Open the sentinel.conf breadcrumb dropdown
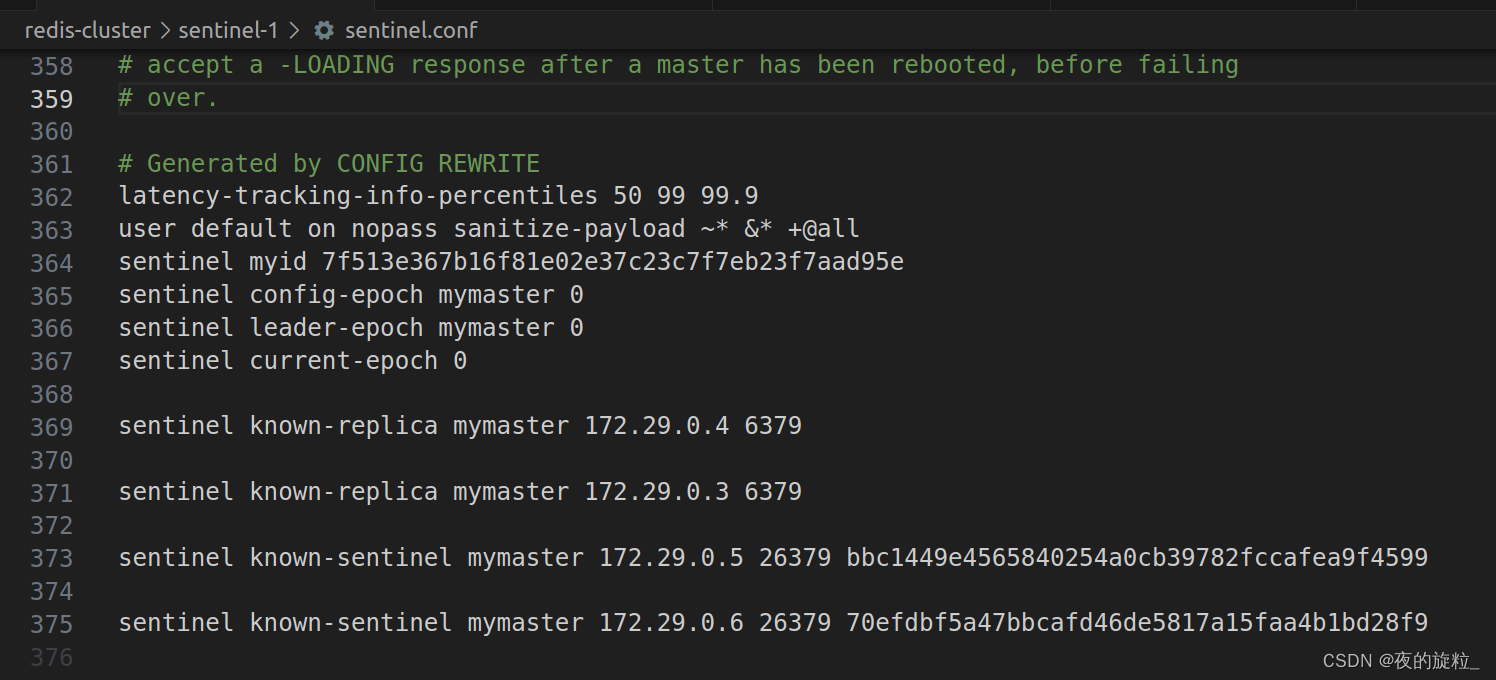Screen dimensions: 1496x680 [x=410, y=30]
